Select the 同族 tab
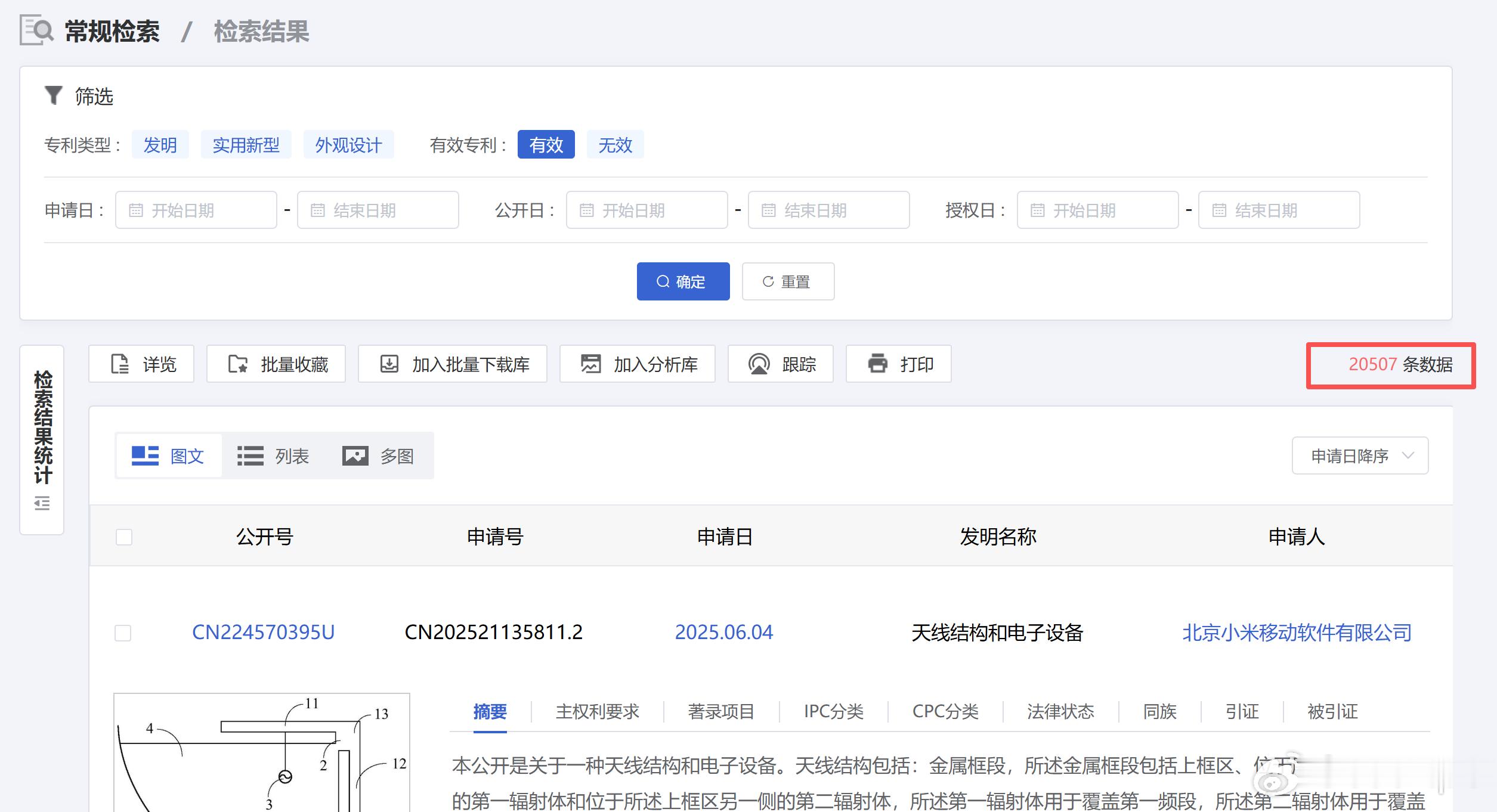The image size is (1497, 812). [x=1160, y=712]
